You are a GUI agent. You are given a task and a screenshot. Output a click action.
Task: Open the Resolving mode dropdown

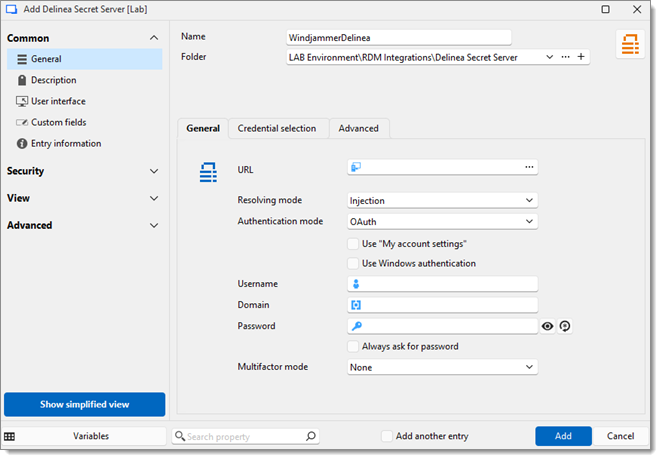(x=443, y=200)
